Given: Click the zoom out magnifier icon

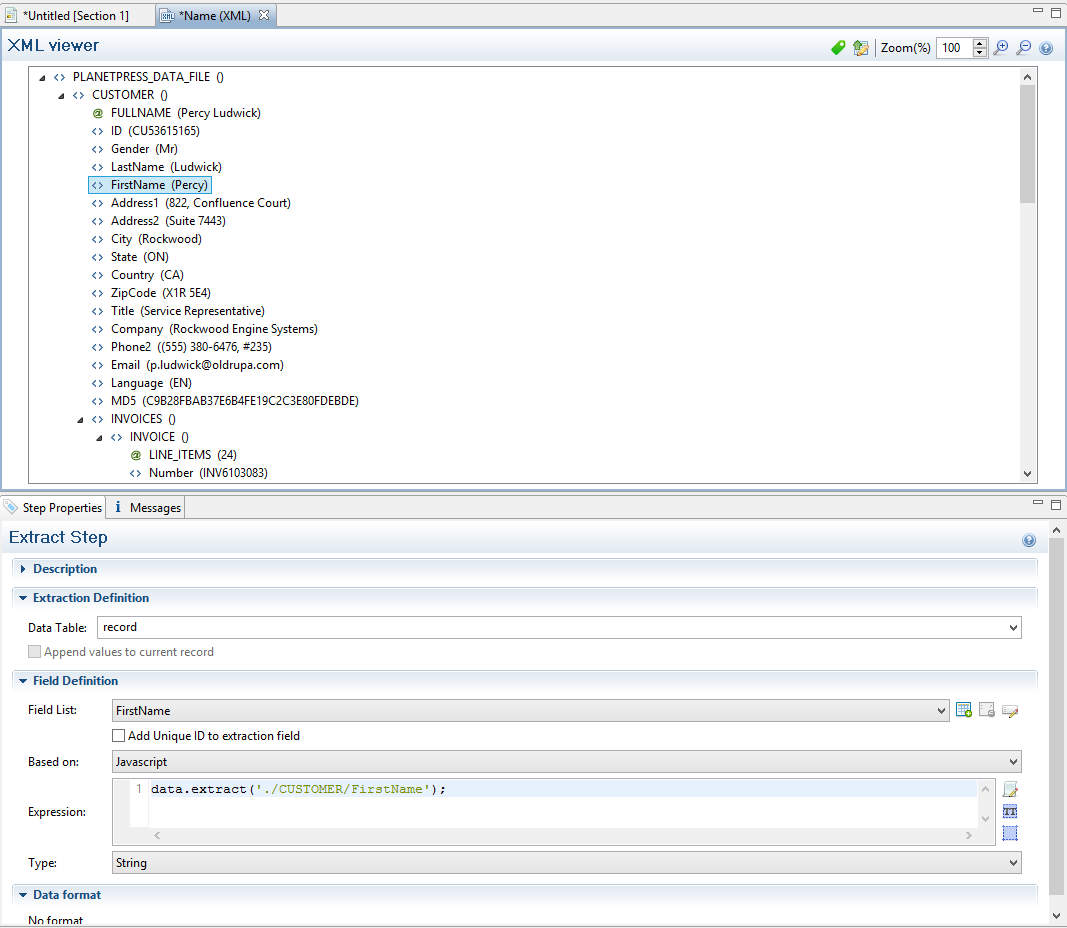Looking at the screenshot, I should (x=1023, y=48).
